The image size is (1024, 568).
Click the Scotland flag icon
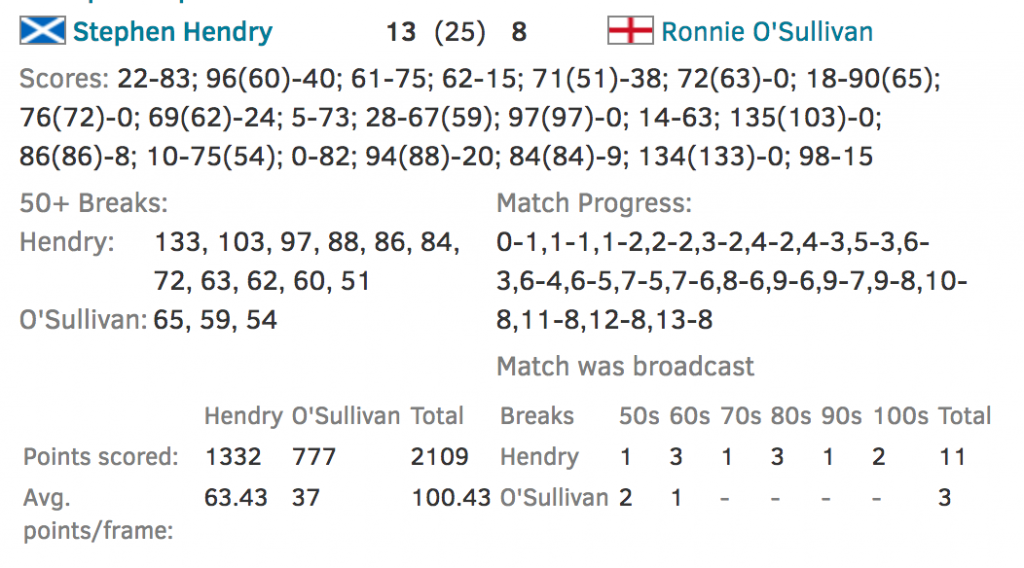pyautogui.click(x=42, y=31)
